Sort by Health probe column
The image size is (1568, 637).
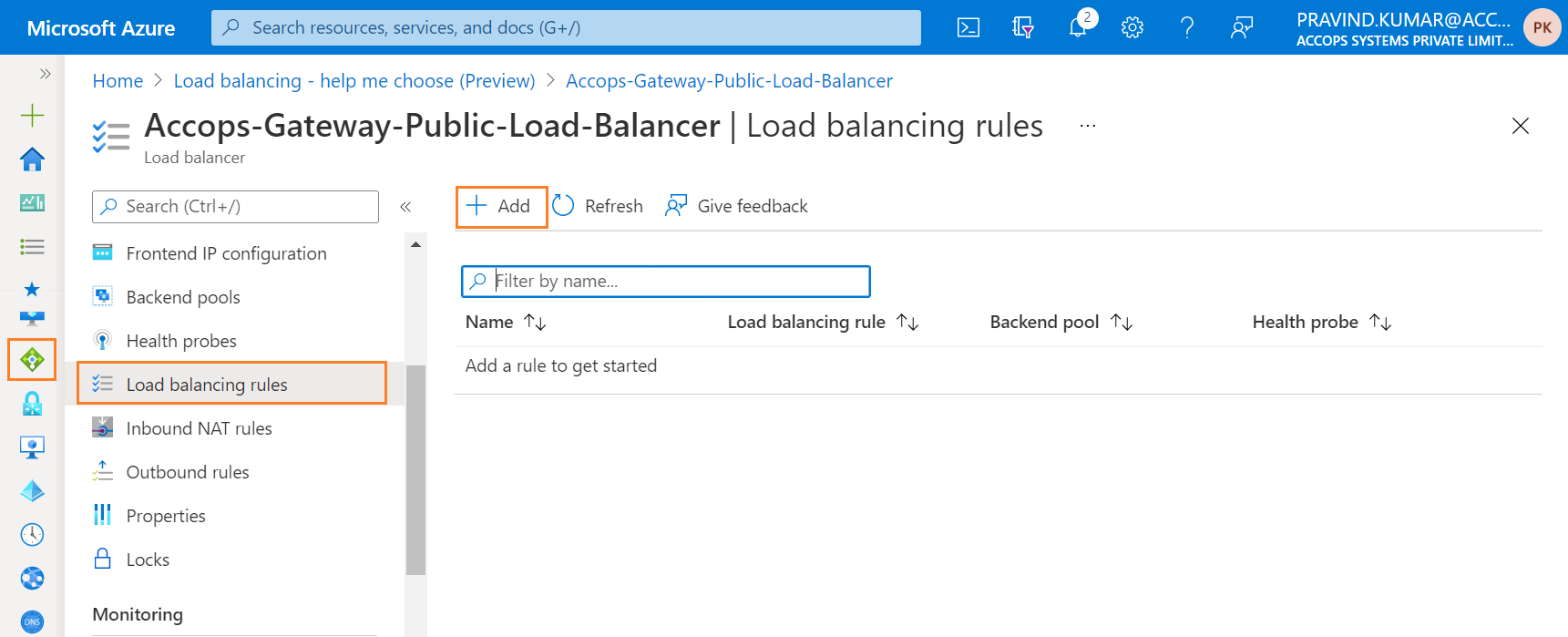pyautogui.click(x=1322, y=323)
